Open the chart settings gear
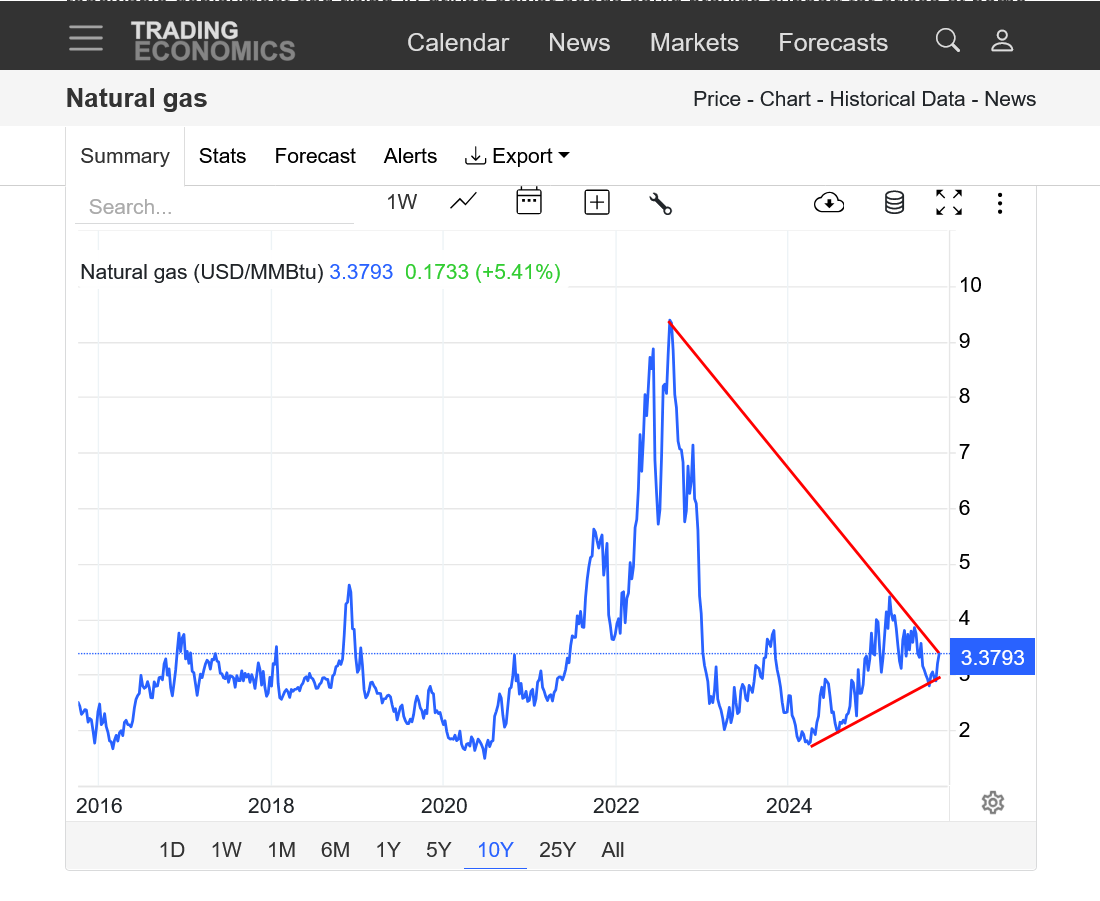The width and height of the screenshot is (1100, 901). (x=992, y=802)
